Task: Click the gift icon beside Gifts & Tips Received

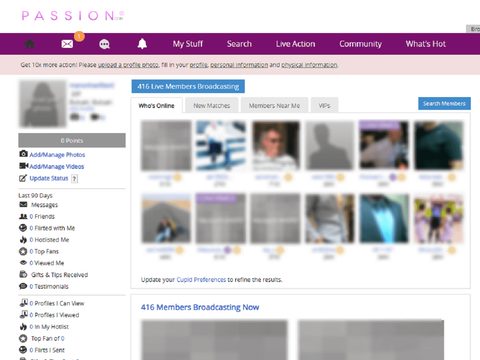Action: coord(23,274)
